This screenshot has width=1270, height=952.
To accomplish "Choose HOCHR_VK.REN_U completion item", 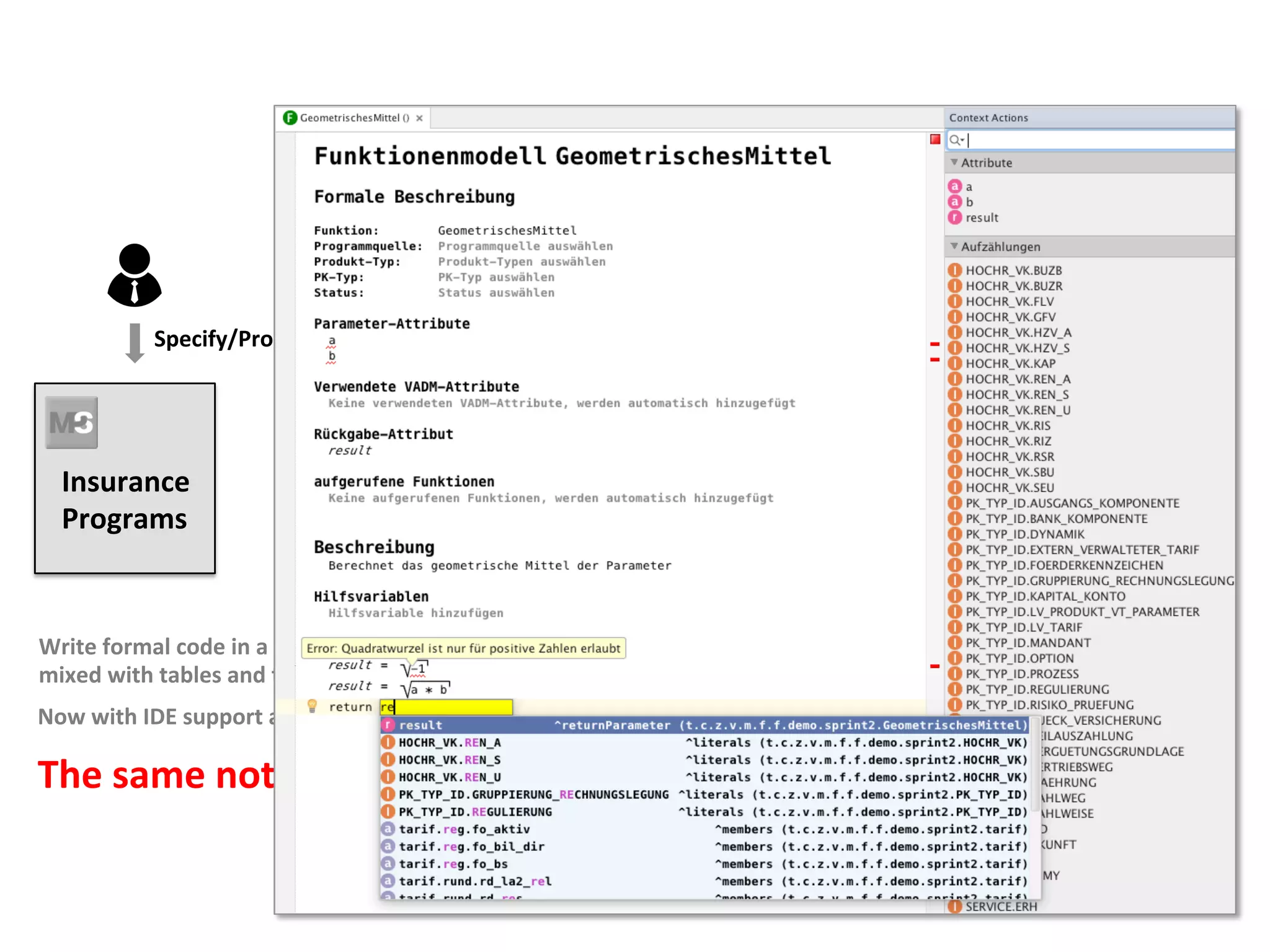I will click(704, 777).
